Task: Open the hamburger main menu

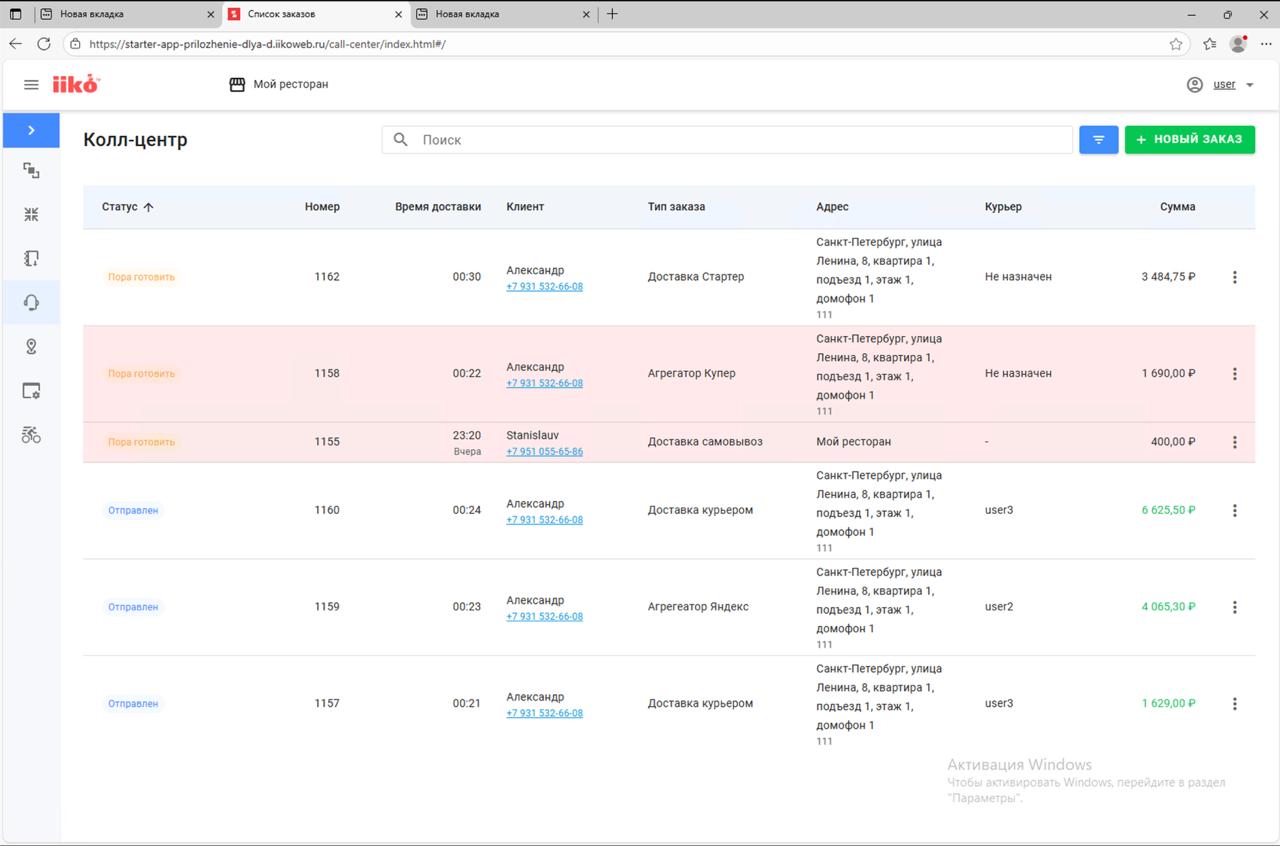Action: [31, 85]
